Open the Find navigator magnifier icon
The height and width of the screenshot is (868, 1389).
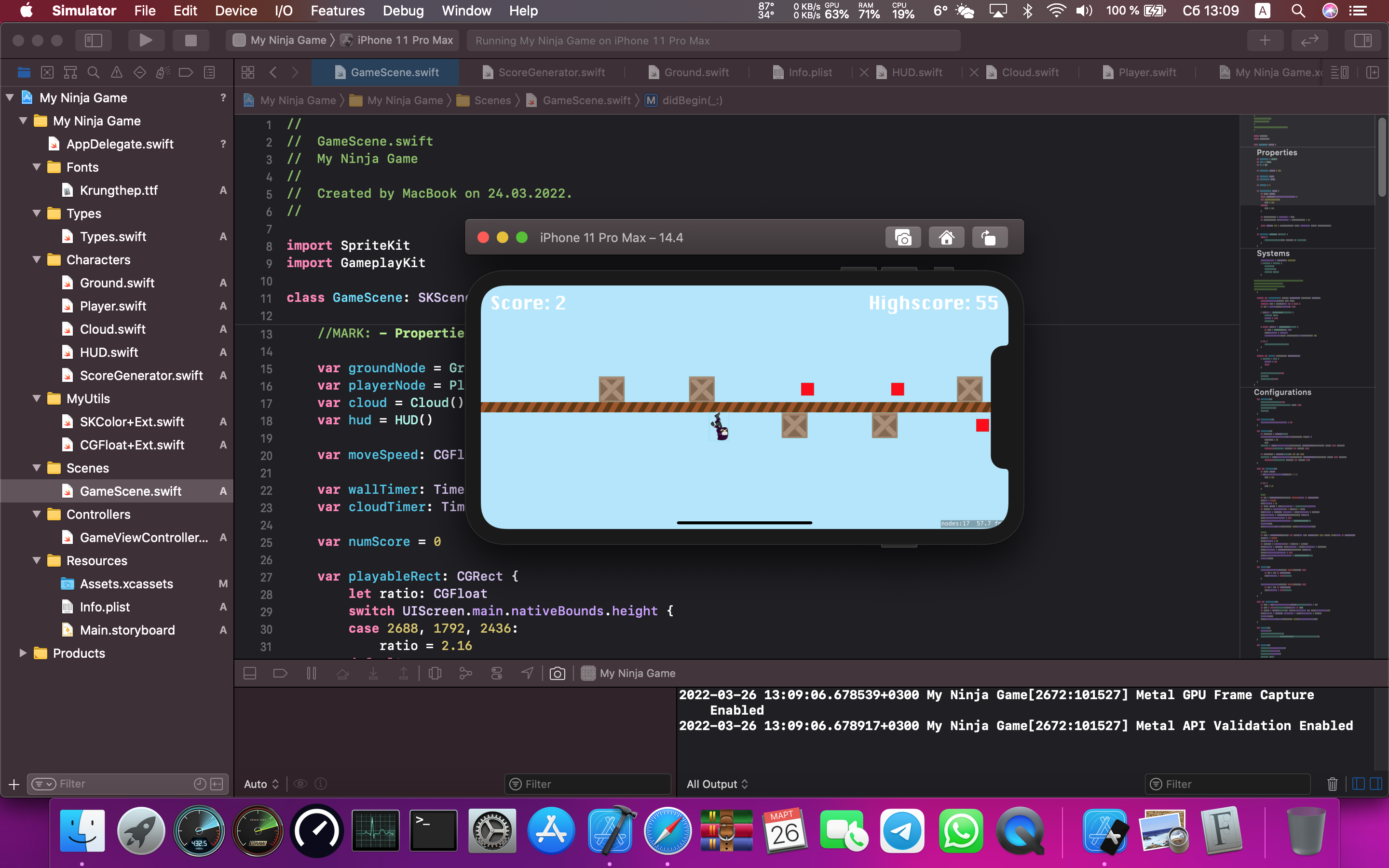pos(93,72)
